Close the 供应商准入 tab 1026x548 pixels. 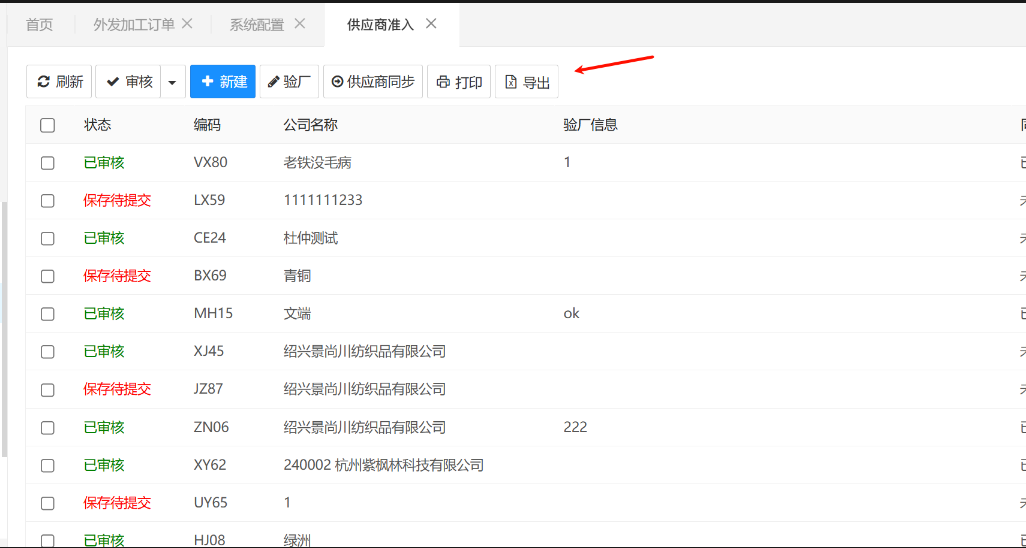coord(431,24)
